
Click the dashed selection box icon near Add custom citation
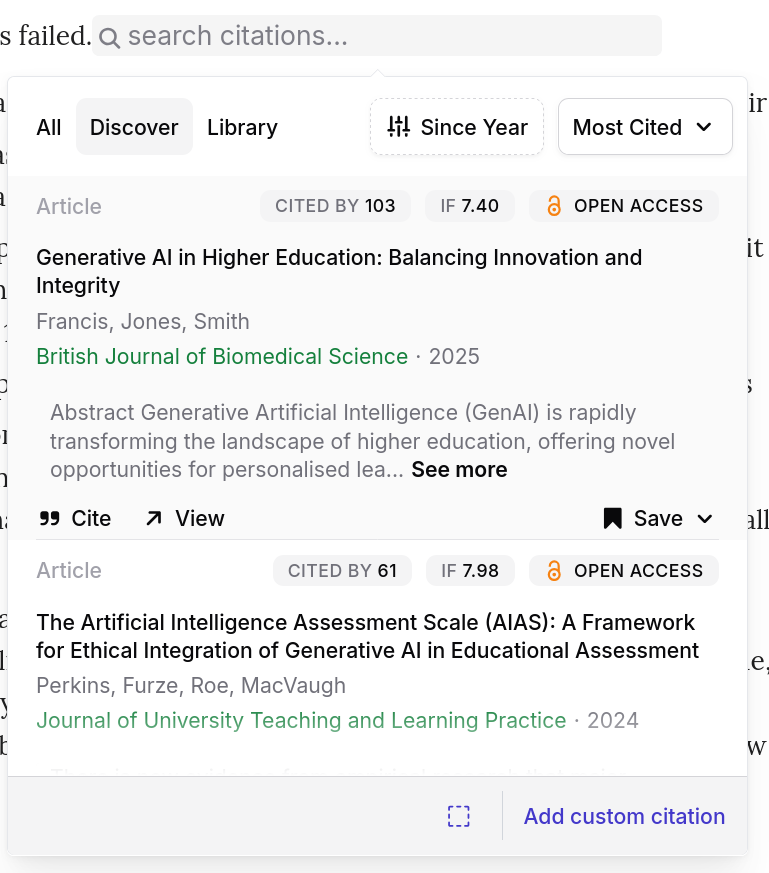coord(458,816)
